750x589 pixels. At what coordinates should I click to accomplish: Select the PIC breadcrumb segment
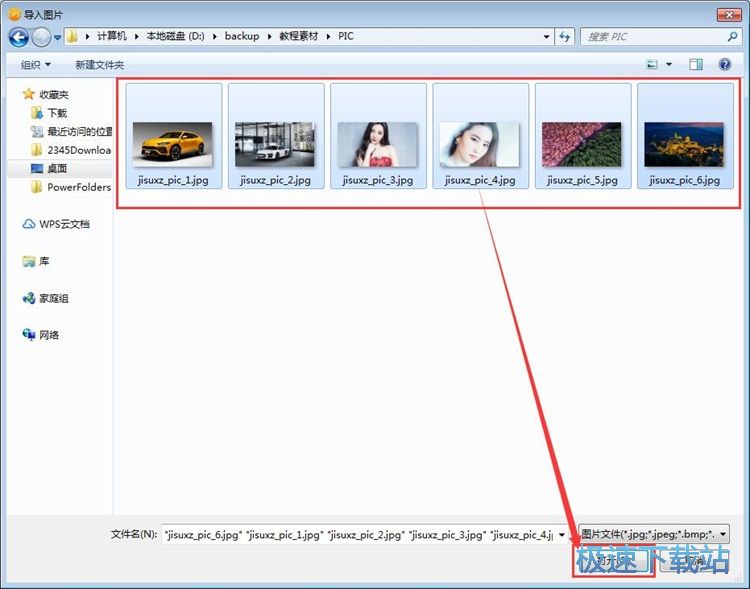point(346,36)
